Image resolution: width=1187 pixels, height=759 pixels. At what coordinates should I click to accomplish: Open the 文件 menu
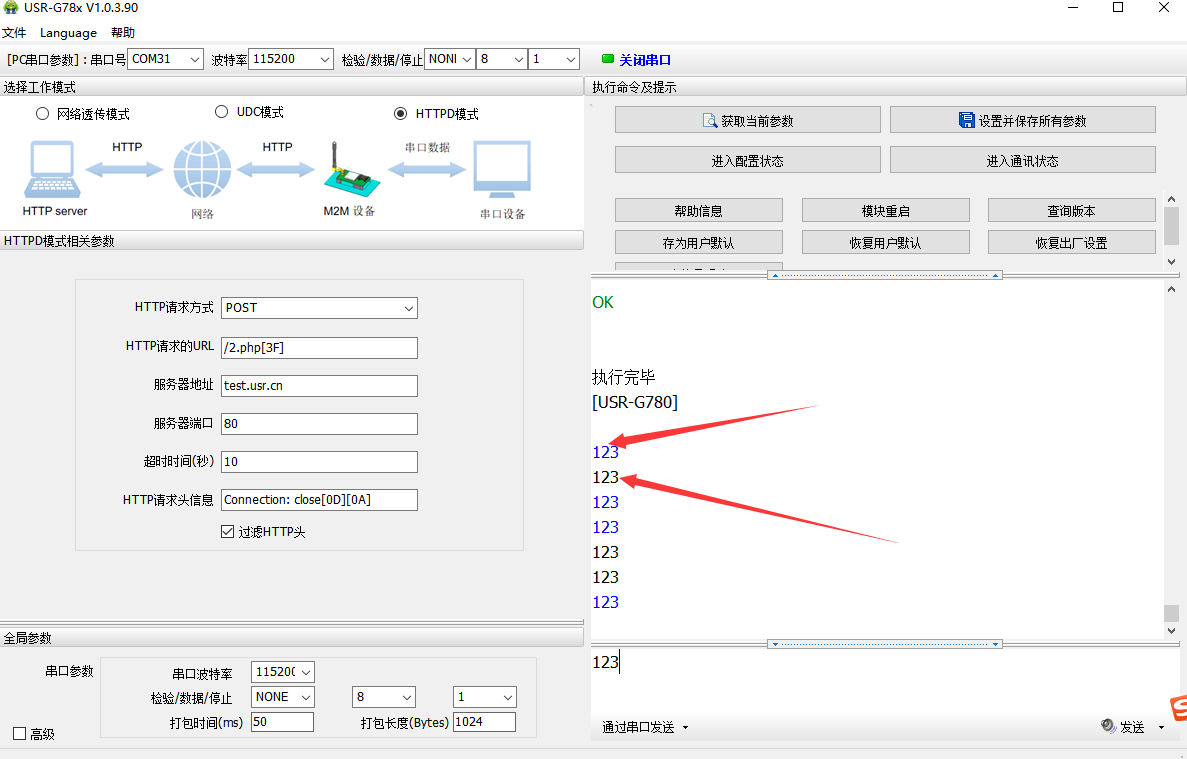pos(14,33)
